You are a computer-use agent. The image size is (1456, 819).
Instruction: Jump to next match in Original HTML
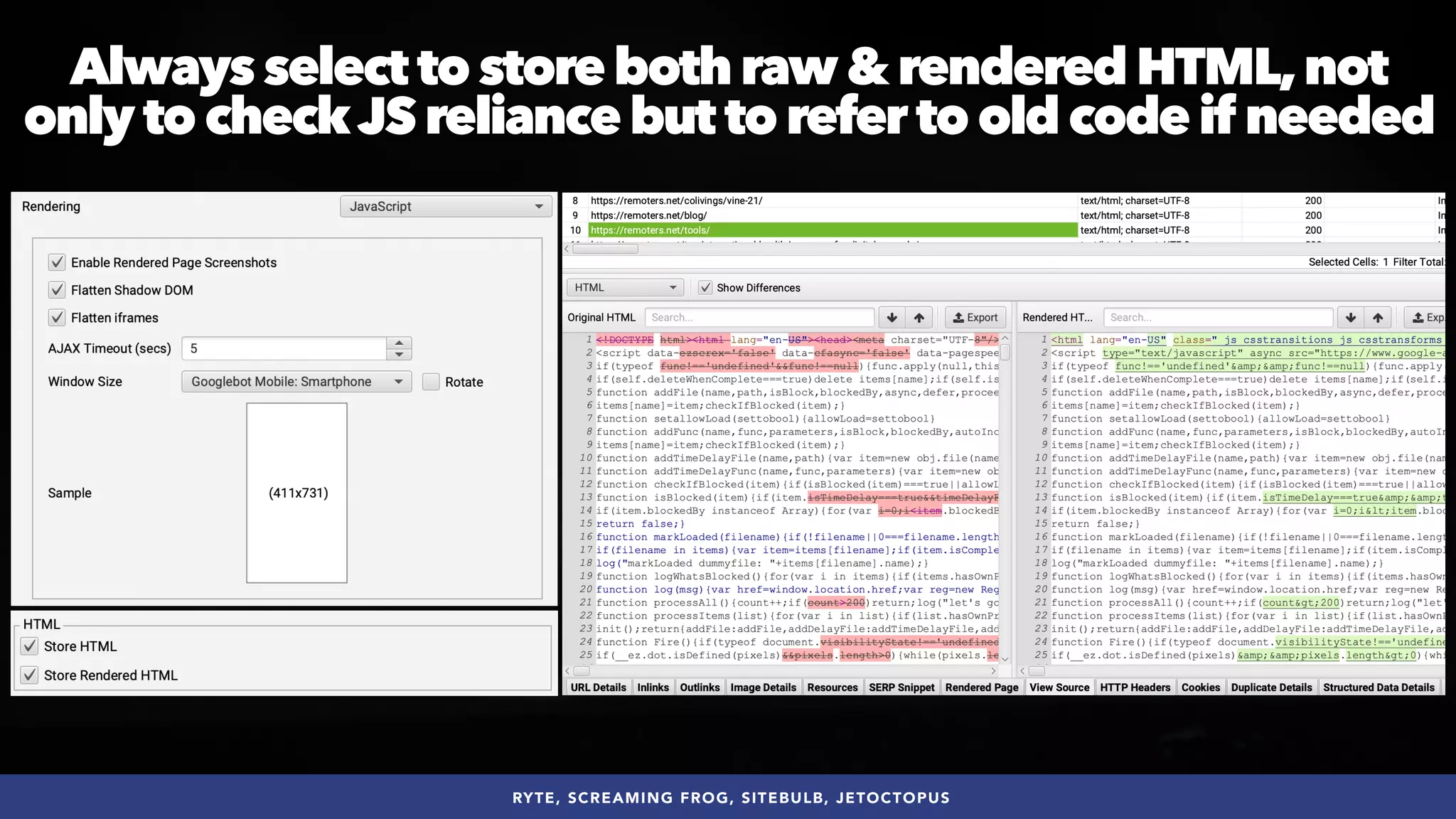[x=892, y=318]
